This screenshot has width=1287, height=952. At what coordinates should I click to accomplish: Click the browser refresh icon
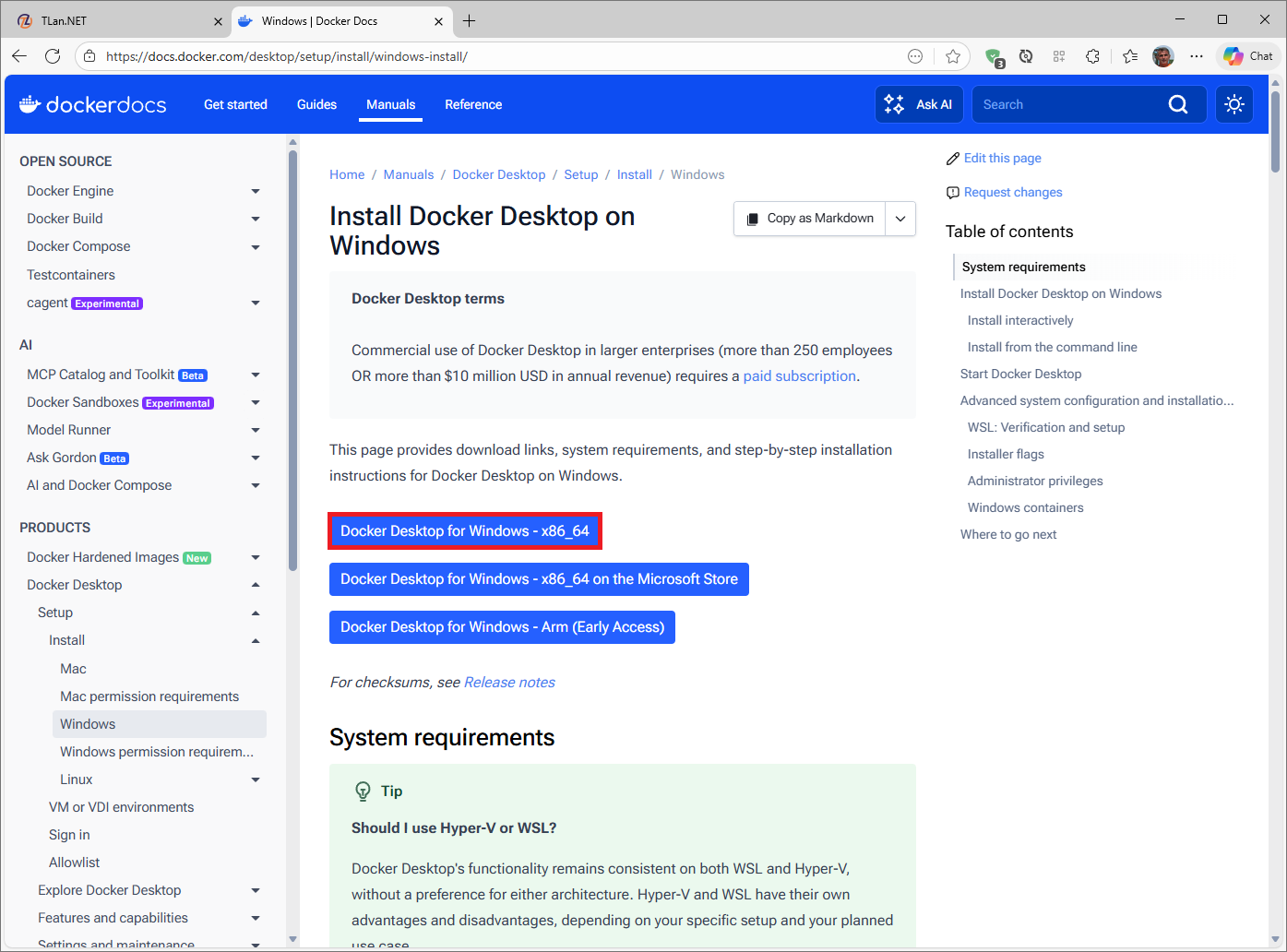tap(53, 56)
